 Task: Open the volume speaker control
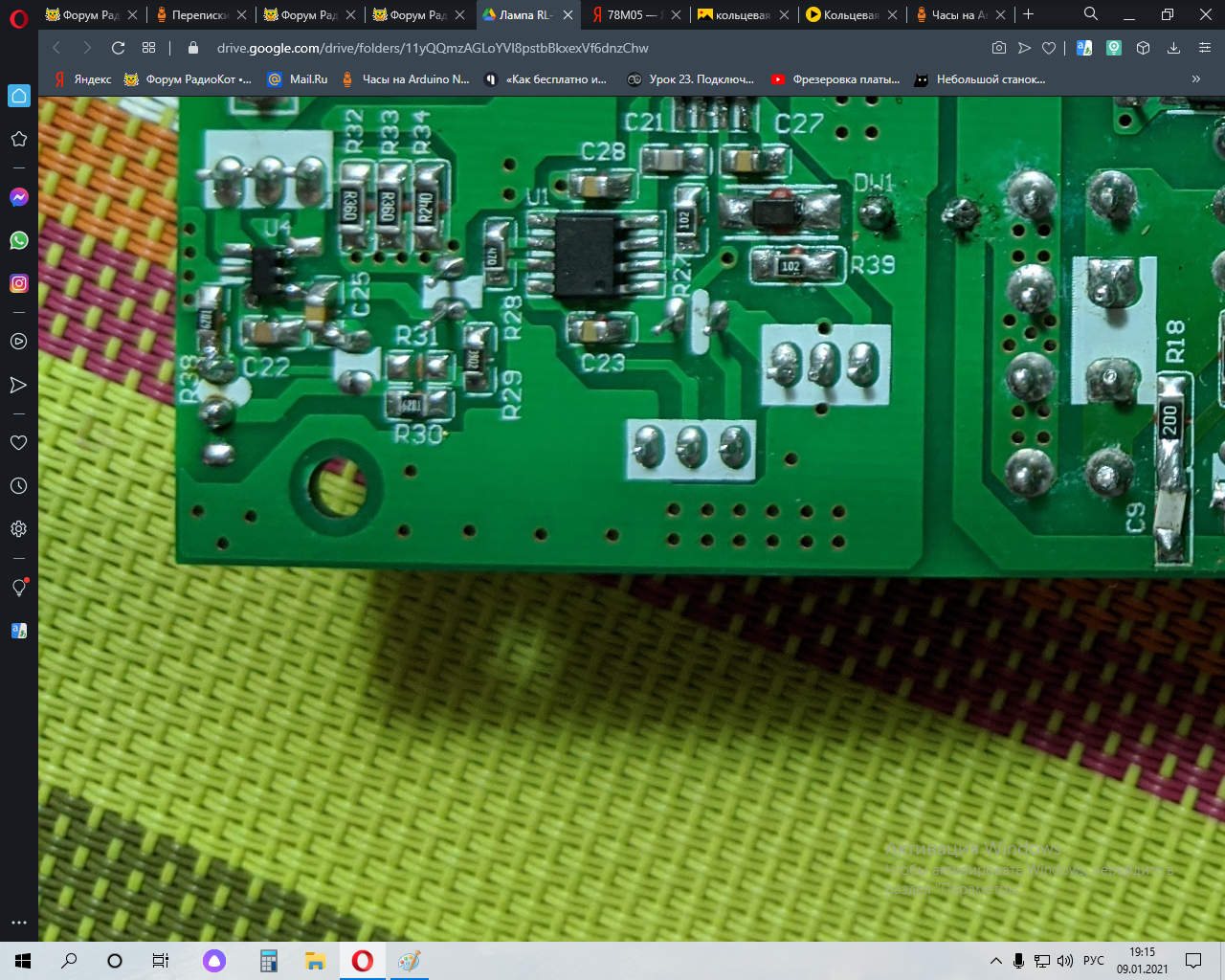1065,961
